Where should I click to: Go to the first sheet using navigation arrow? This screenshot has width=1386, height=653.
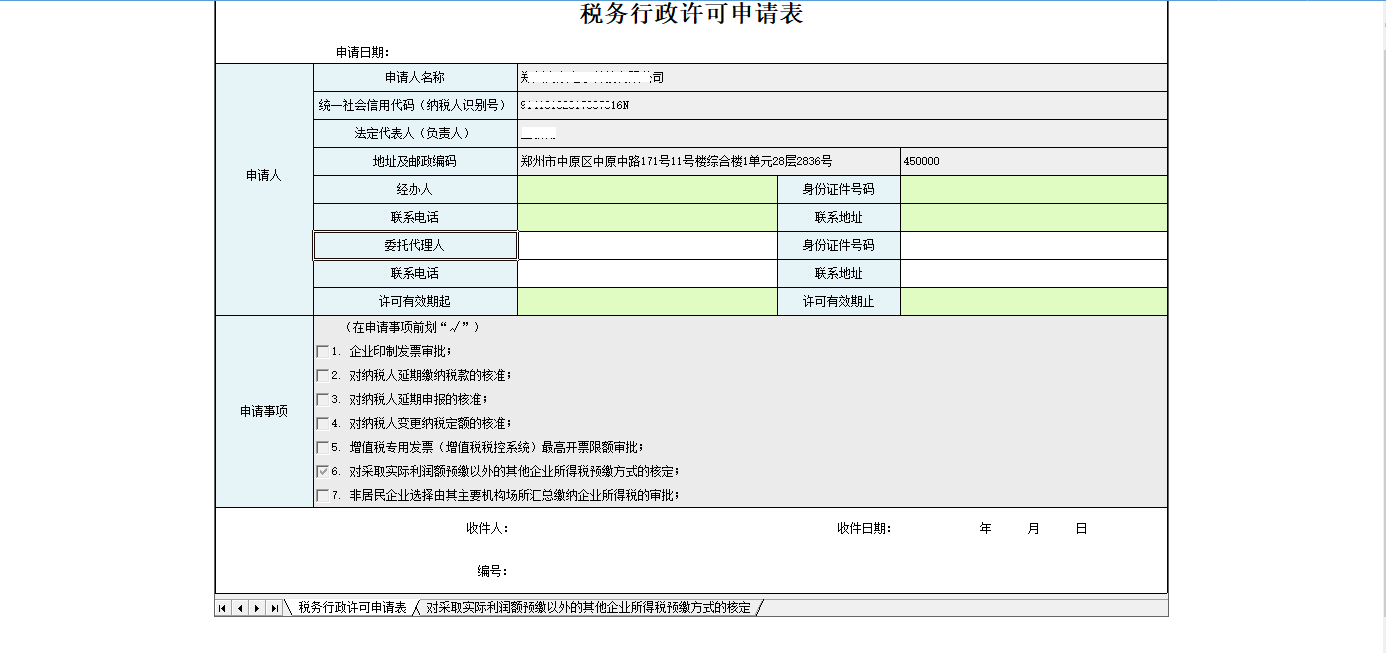(223, 608)
